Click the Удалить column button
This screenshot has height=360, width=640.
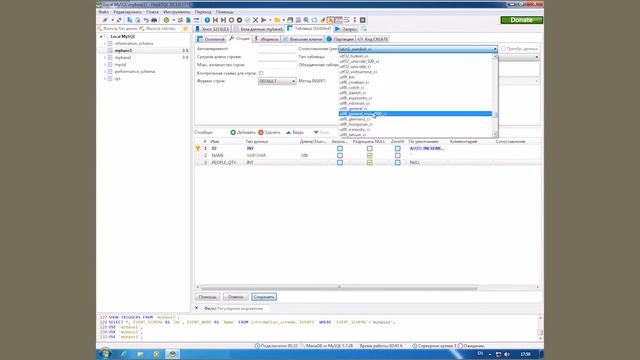[x=269, y=132]
